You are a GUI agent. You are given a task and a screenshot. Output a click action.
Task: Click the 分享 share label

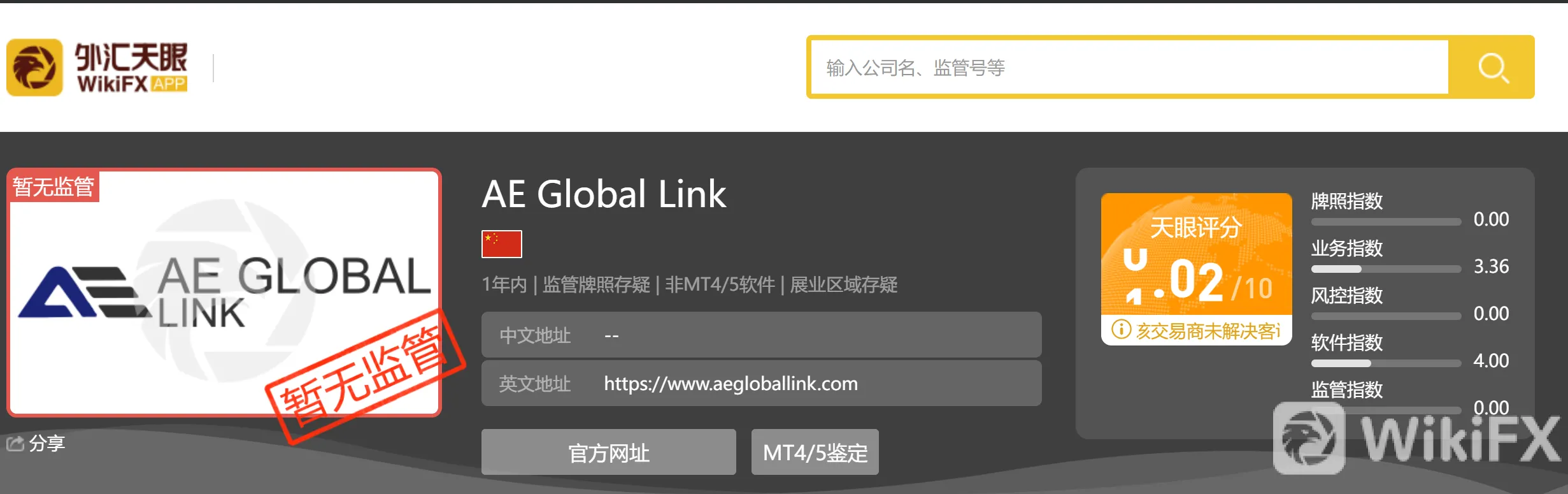pos(47,443)
